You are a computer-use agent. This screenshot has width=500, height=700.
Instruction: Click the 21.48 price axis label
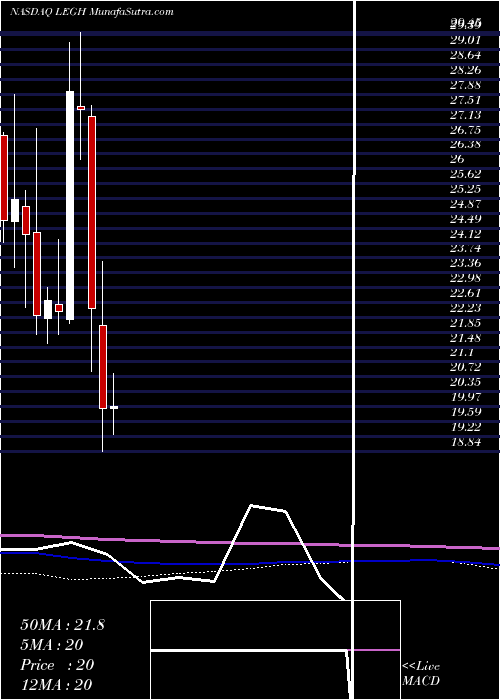click(x=465, y=338)
